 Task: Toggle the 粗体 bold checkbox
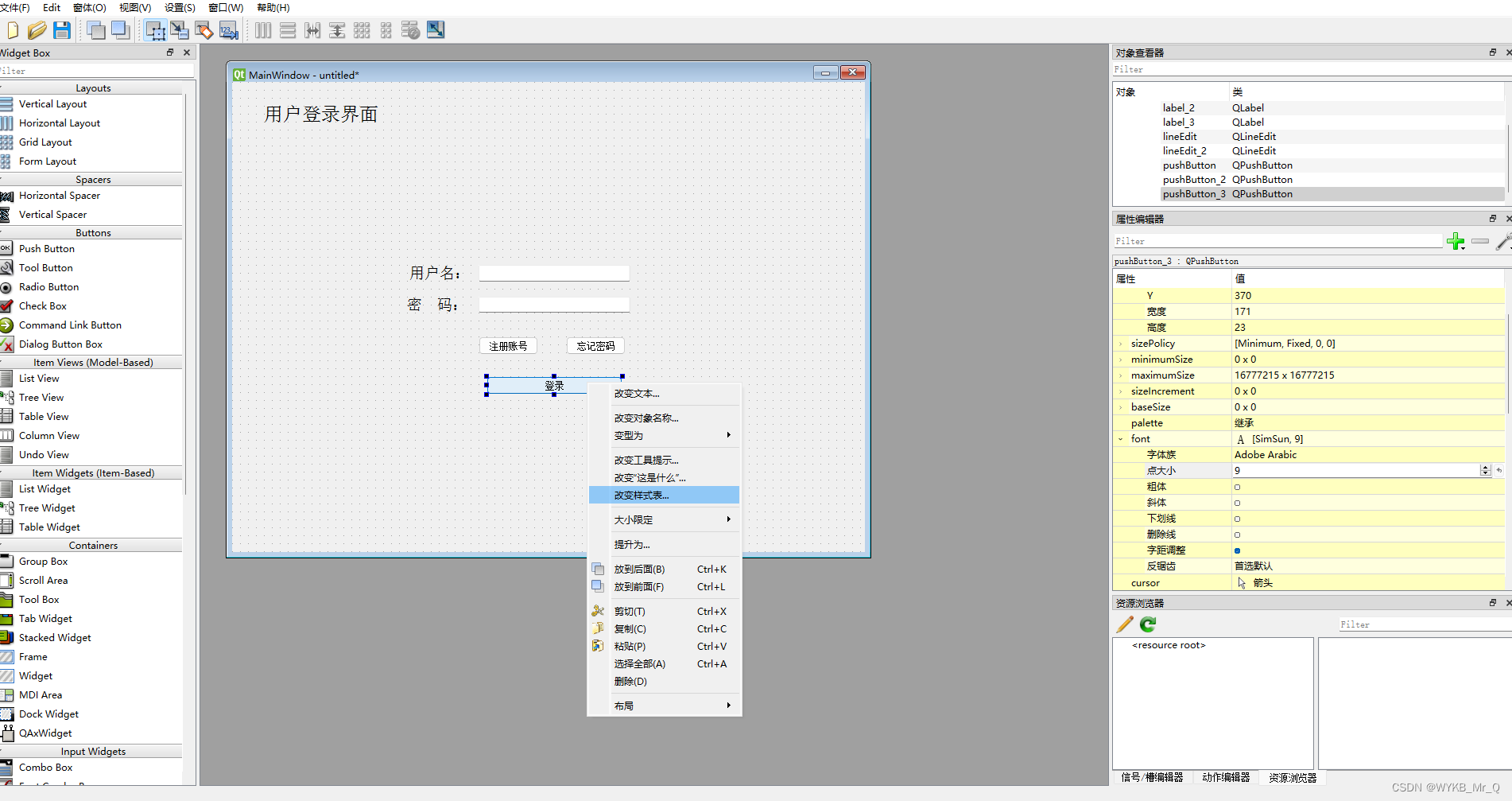[x=1237, y=487]
